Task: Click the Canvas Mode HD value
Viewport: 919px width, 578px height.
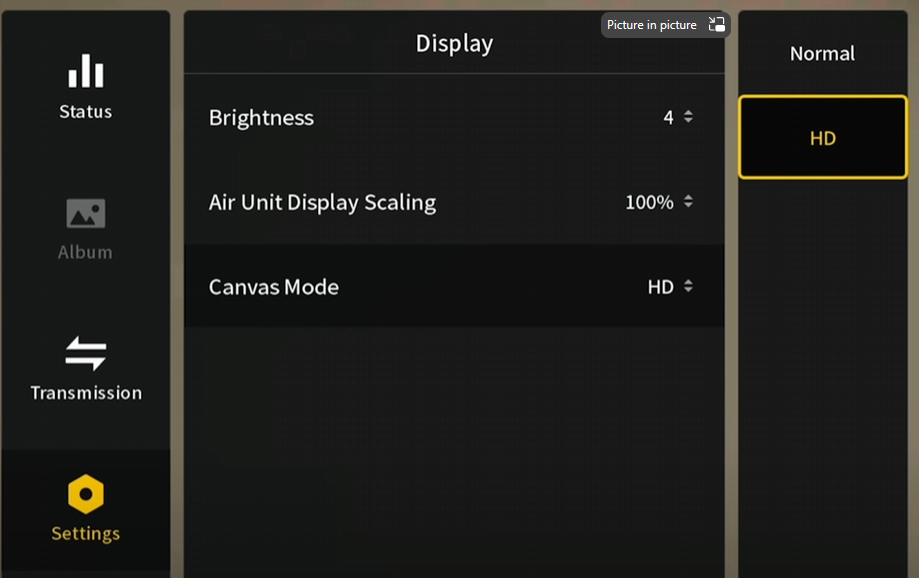Action: [x=661, y=287]
